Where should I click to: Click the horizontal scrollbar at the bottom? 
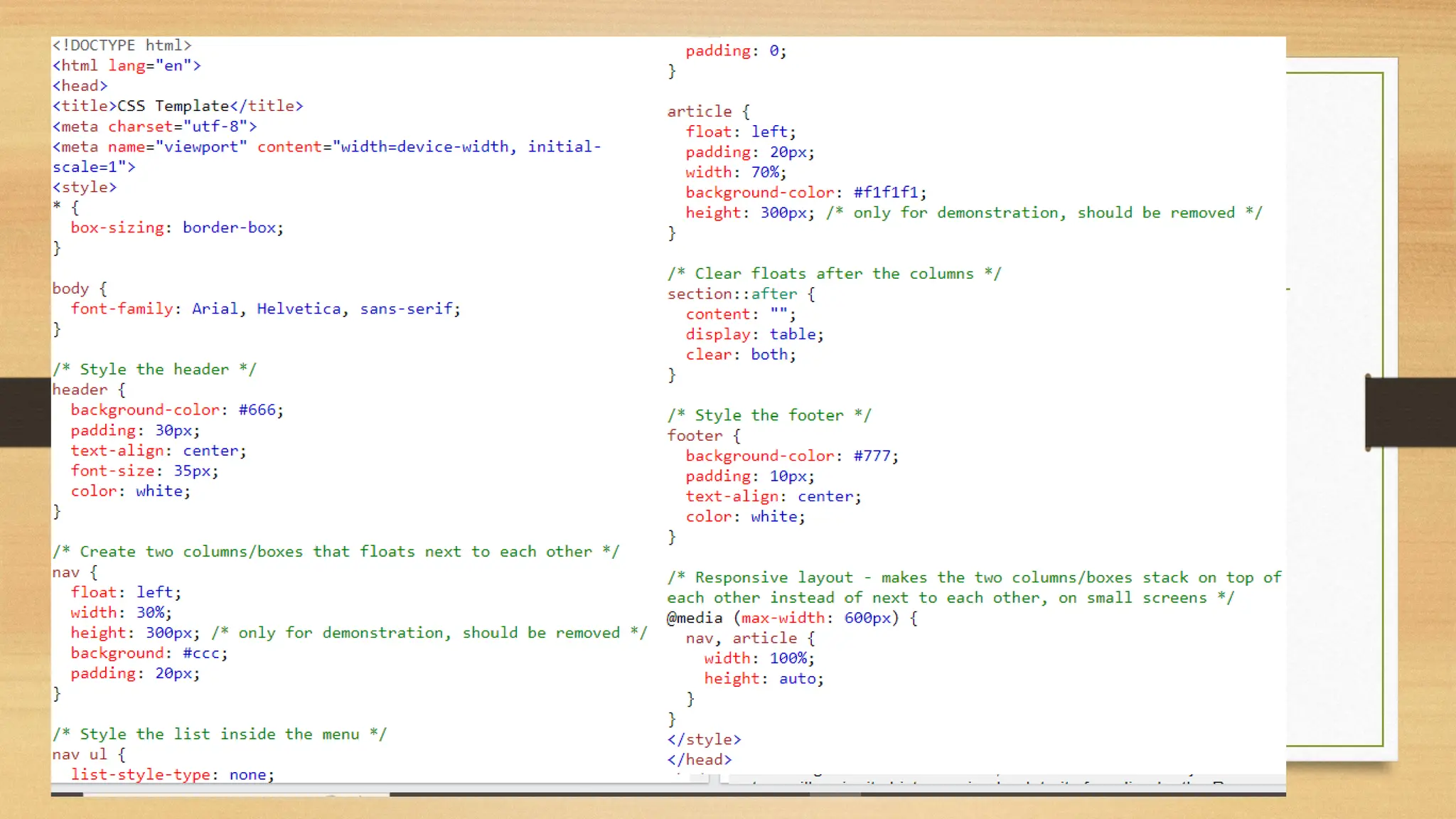668,793
